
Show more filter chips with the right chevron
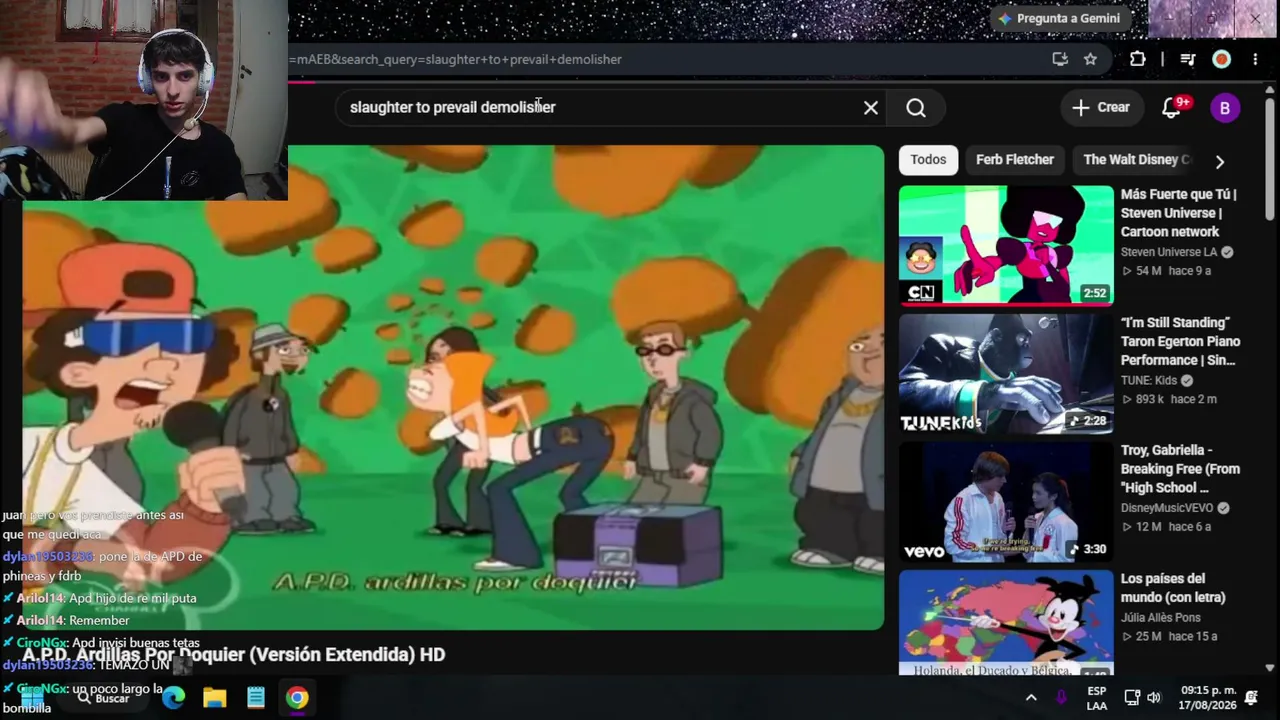coord(1219,161)
